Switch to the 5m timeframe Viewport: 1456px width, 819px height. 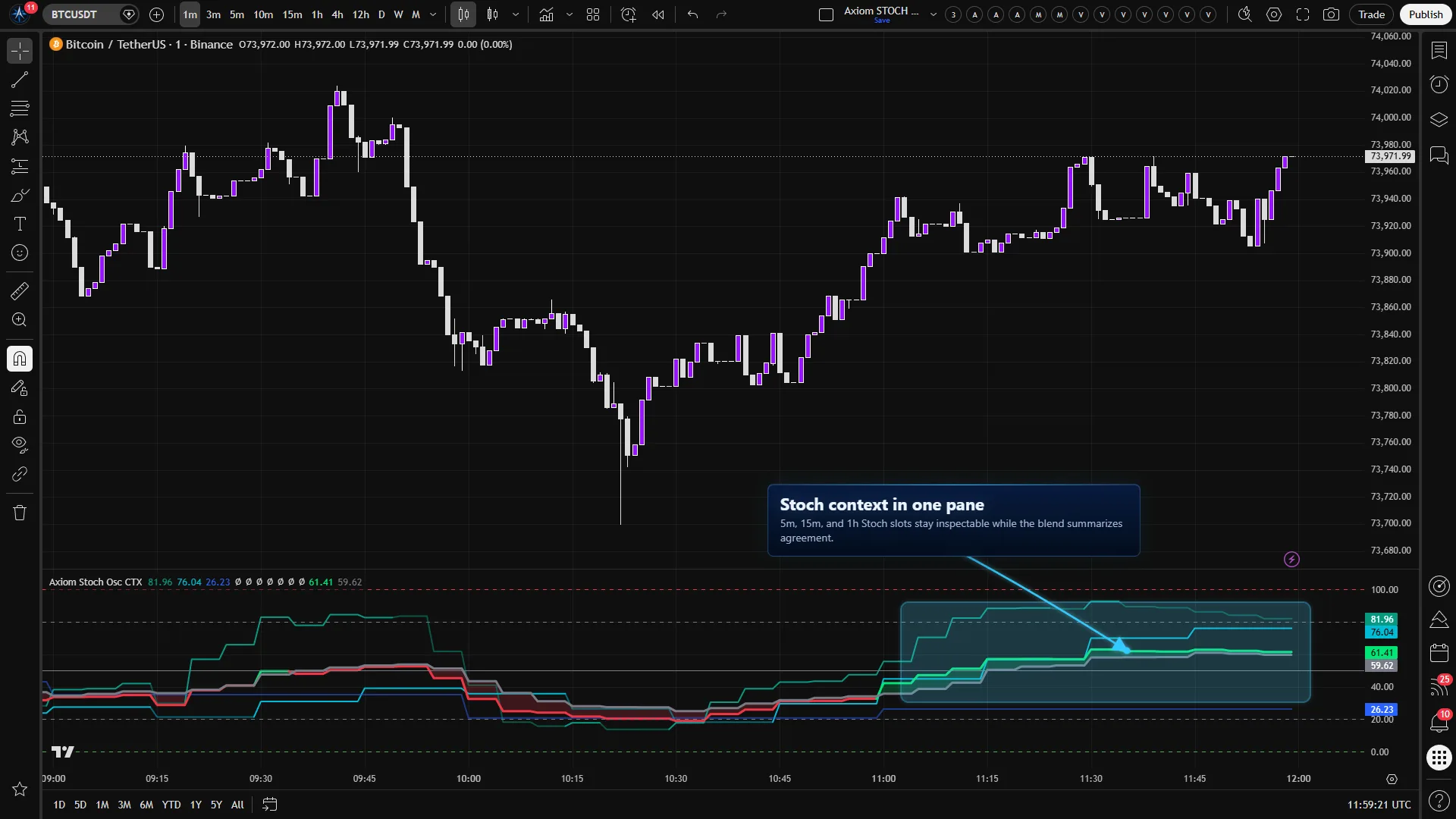(x=237, y=14)
